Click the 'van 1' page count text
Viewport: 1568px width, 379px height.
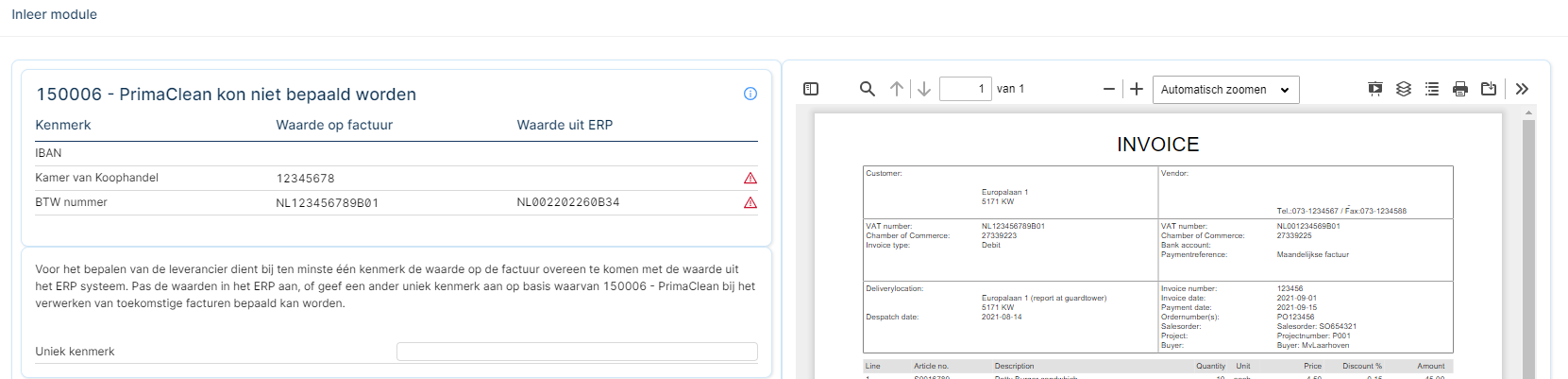1010,89
